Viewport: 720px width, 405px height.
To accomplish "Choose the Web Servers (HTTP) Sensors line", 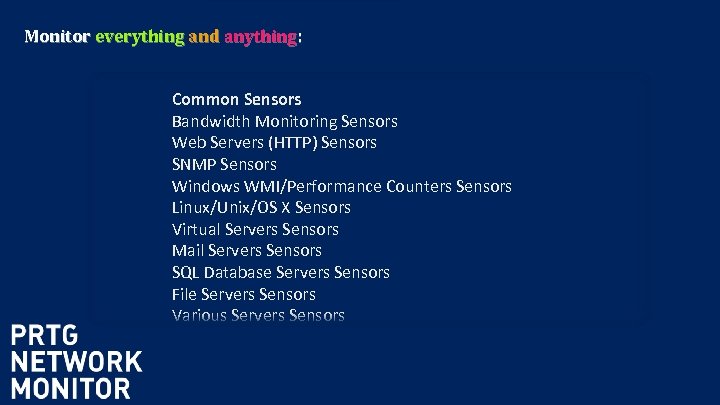I will [274, 142].
